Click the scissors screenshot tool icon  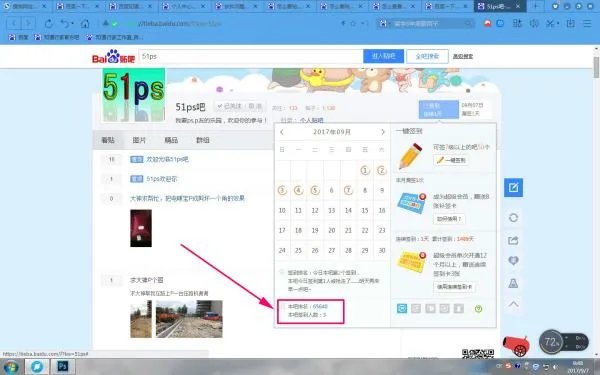coord(550,24)
